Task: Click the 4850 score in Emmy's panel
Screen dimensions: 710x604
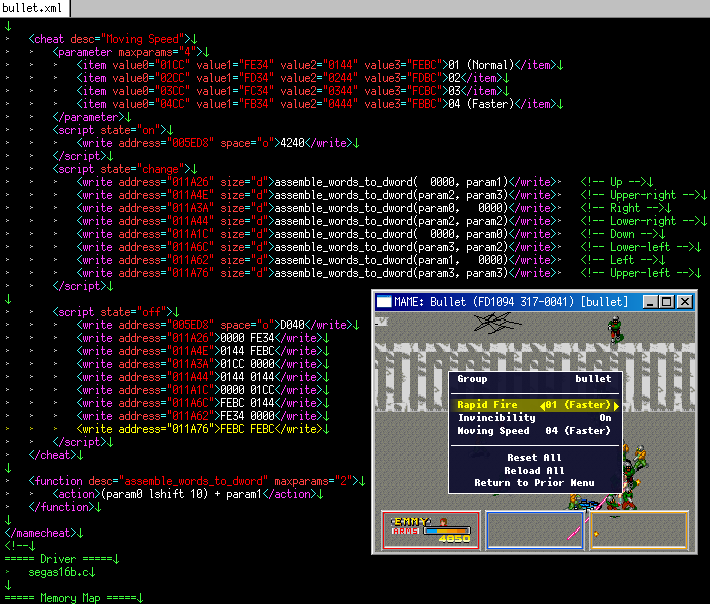Action: coord(454,539)
